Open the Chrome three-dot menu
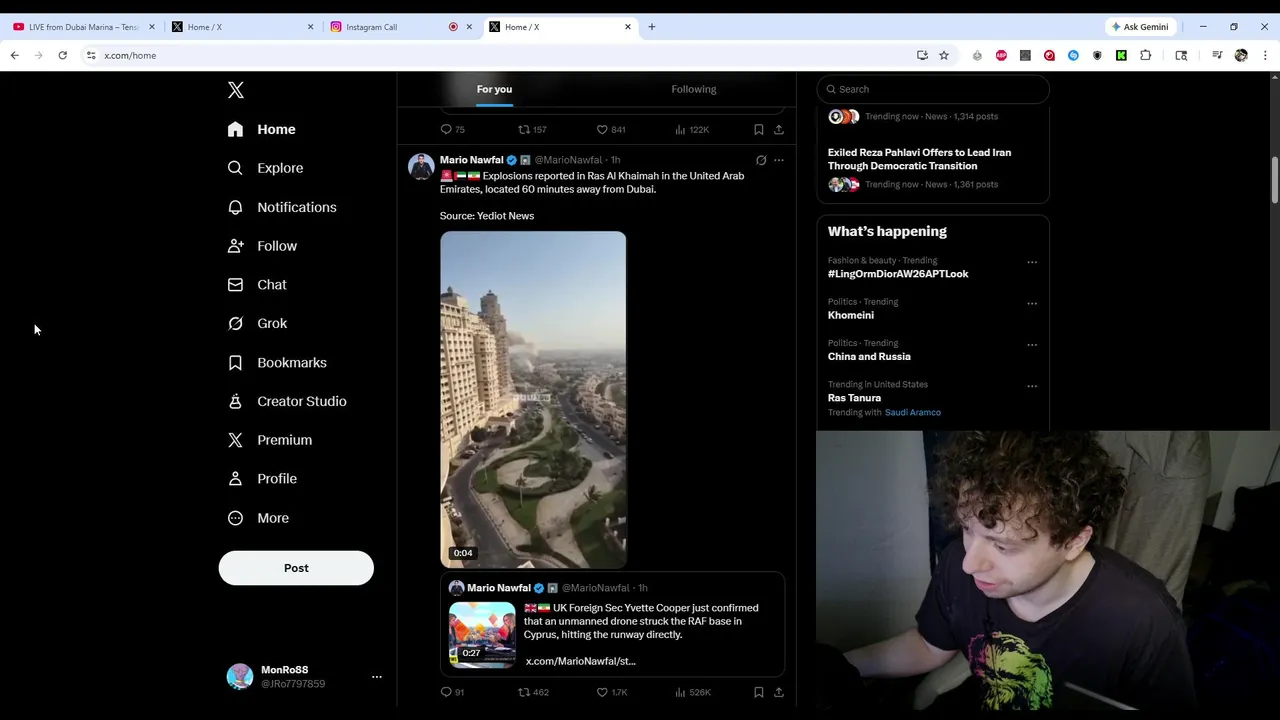This screenshot has width=1280, height=720. click(1265, 55)
